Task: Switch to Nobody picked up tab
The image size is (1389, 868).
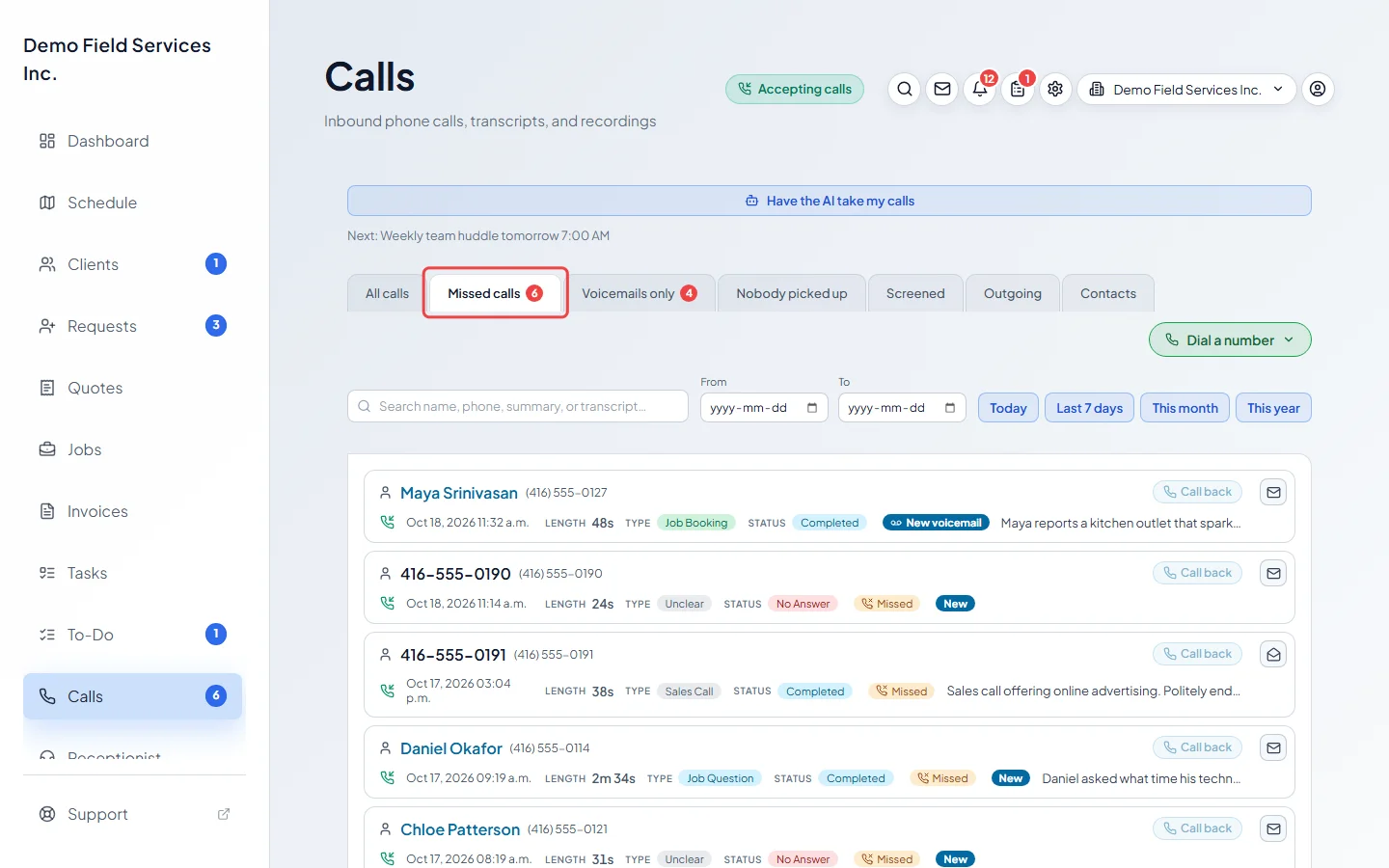Action: click(x=792, y=293)
